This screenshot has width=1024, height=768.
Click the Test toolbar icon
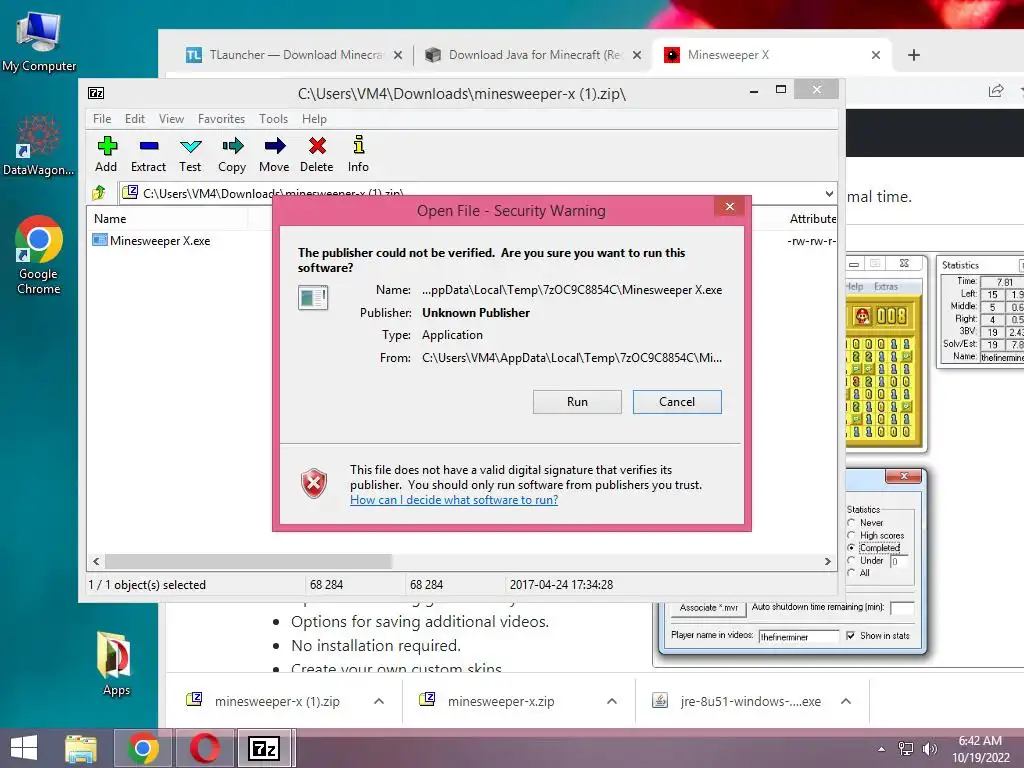(x=190, y=154)
